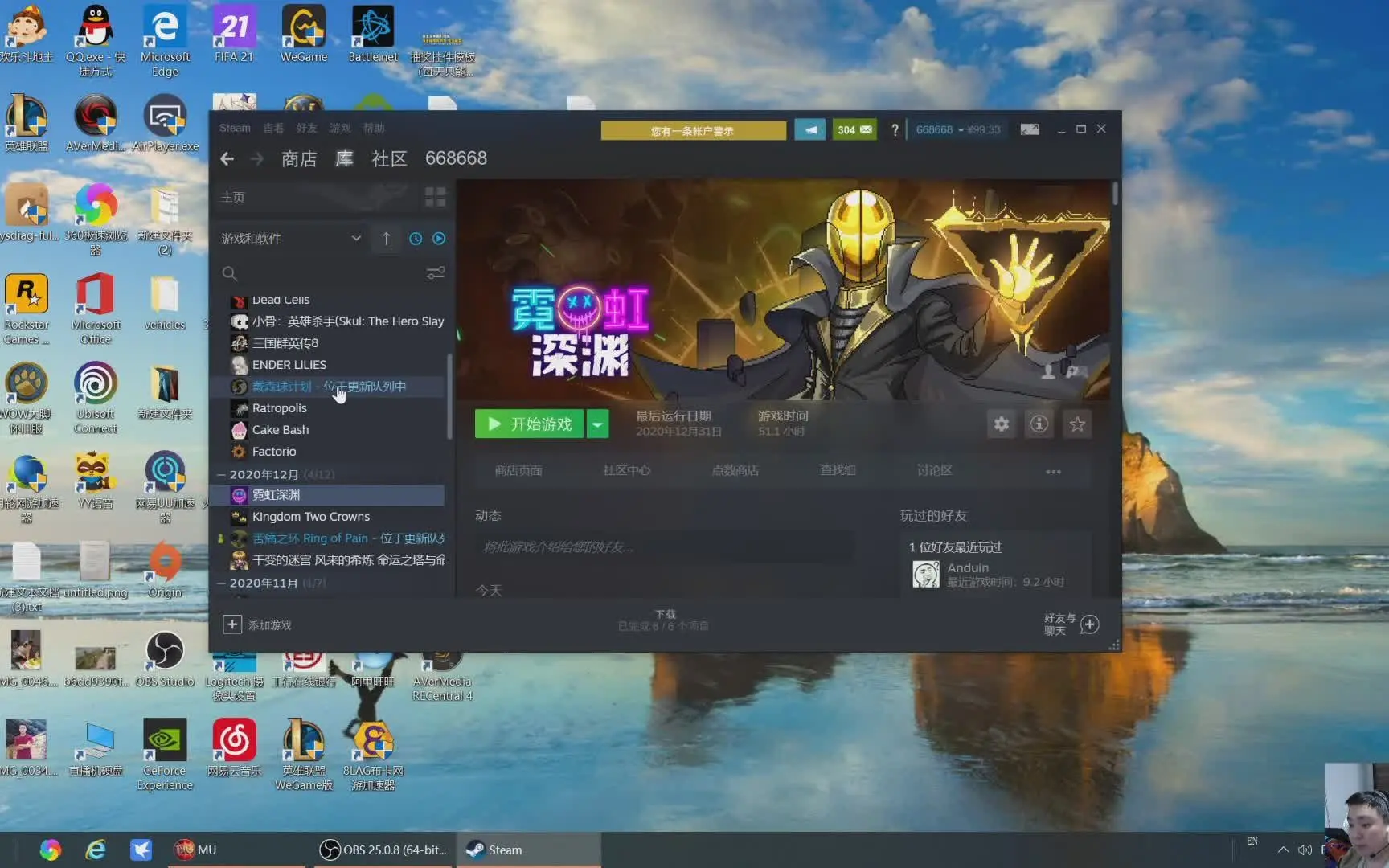Collapse the 2020年11月 group
The image size is (1389, 868).
tap(222, 583)
